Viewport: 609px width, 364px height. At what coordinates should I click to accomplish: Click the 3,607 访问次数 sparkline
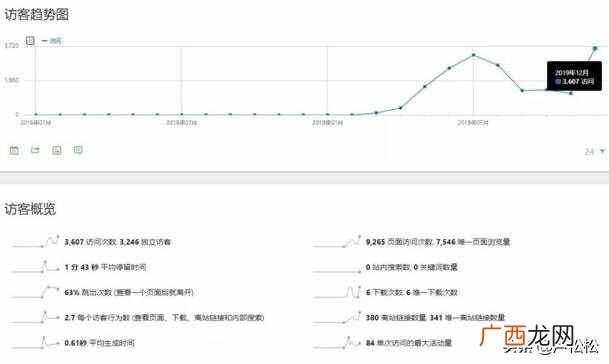point(35,241)
